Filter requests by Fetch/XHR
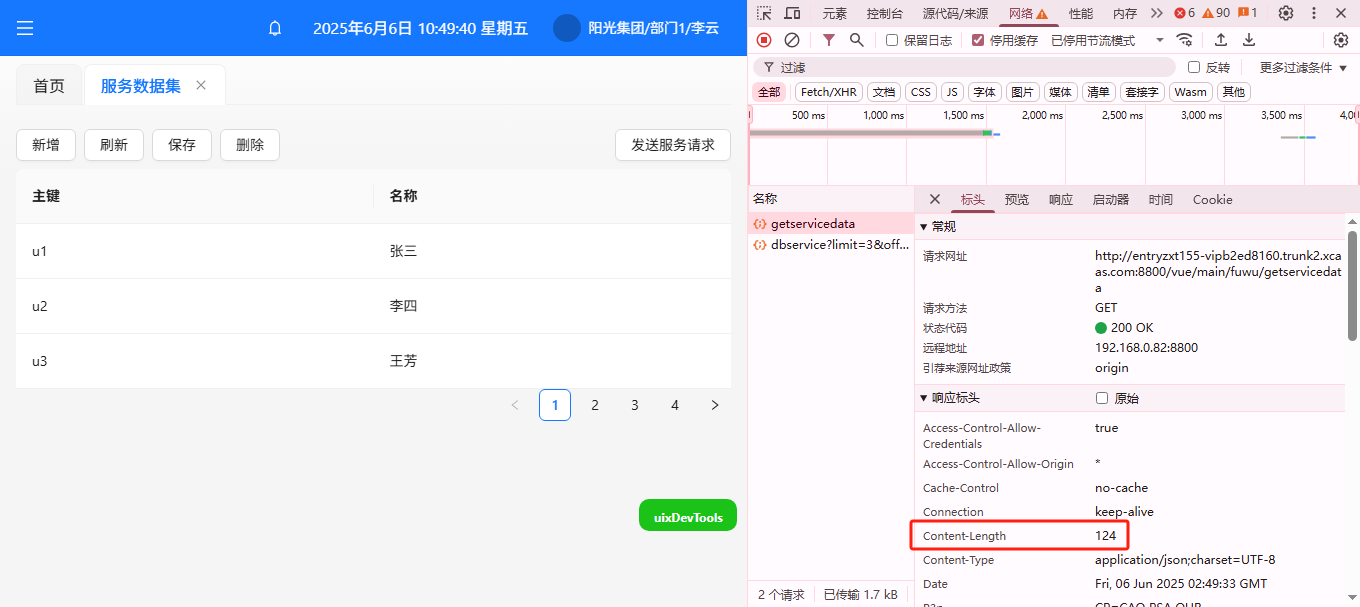Screen dimensions: 1360x607 coord(829,92)
